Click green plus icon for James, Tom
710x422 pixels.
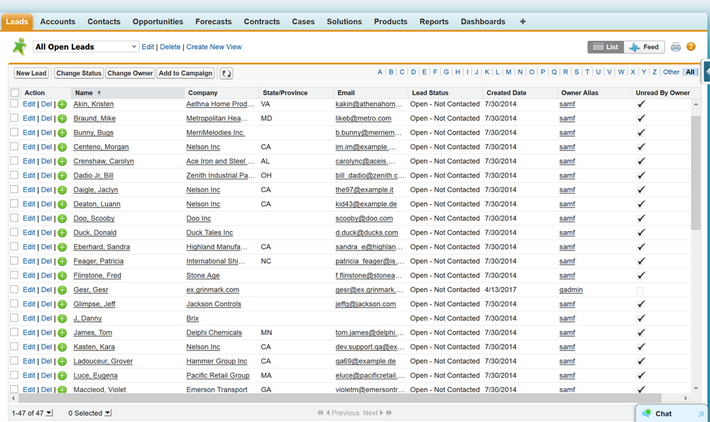62,333
